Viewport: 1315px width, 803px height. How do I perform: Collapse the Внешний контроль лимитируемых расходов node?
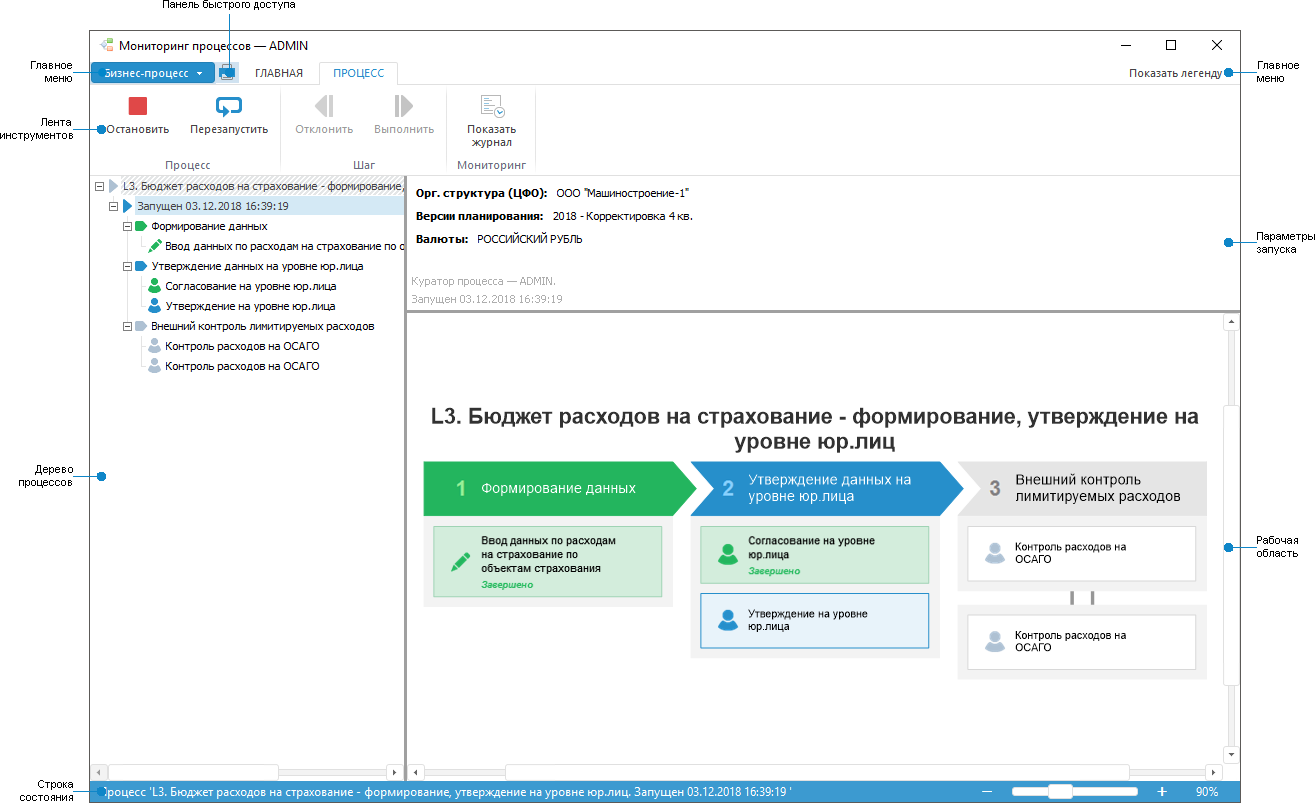tap(126, 325)
